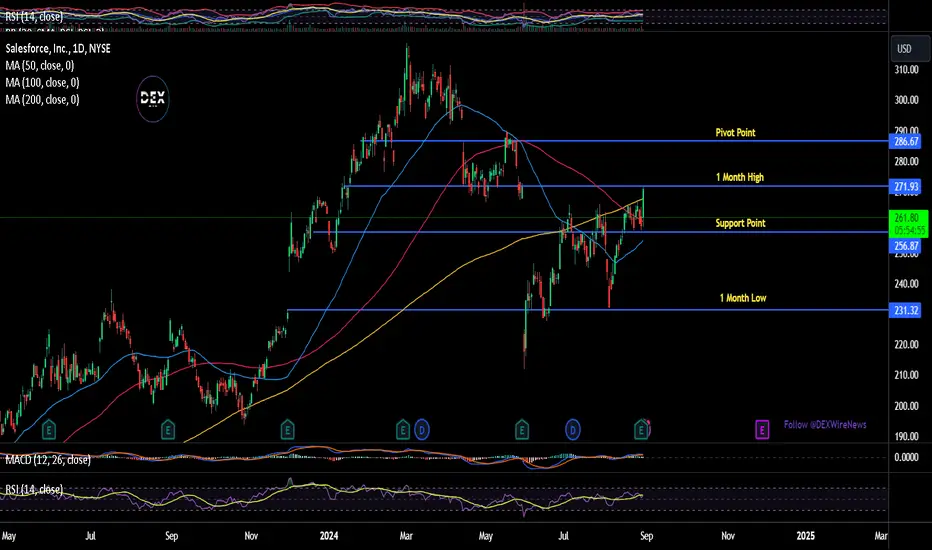The height and width of the screenshot is (550, 932).
Task: Select the RSI legend in the bottom pane
Action: coord(34,489)
